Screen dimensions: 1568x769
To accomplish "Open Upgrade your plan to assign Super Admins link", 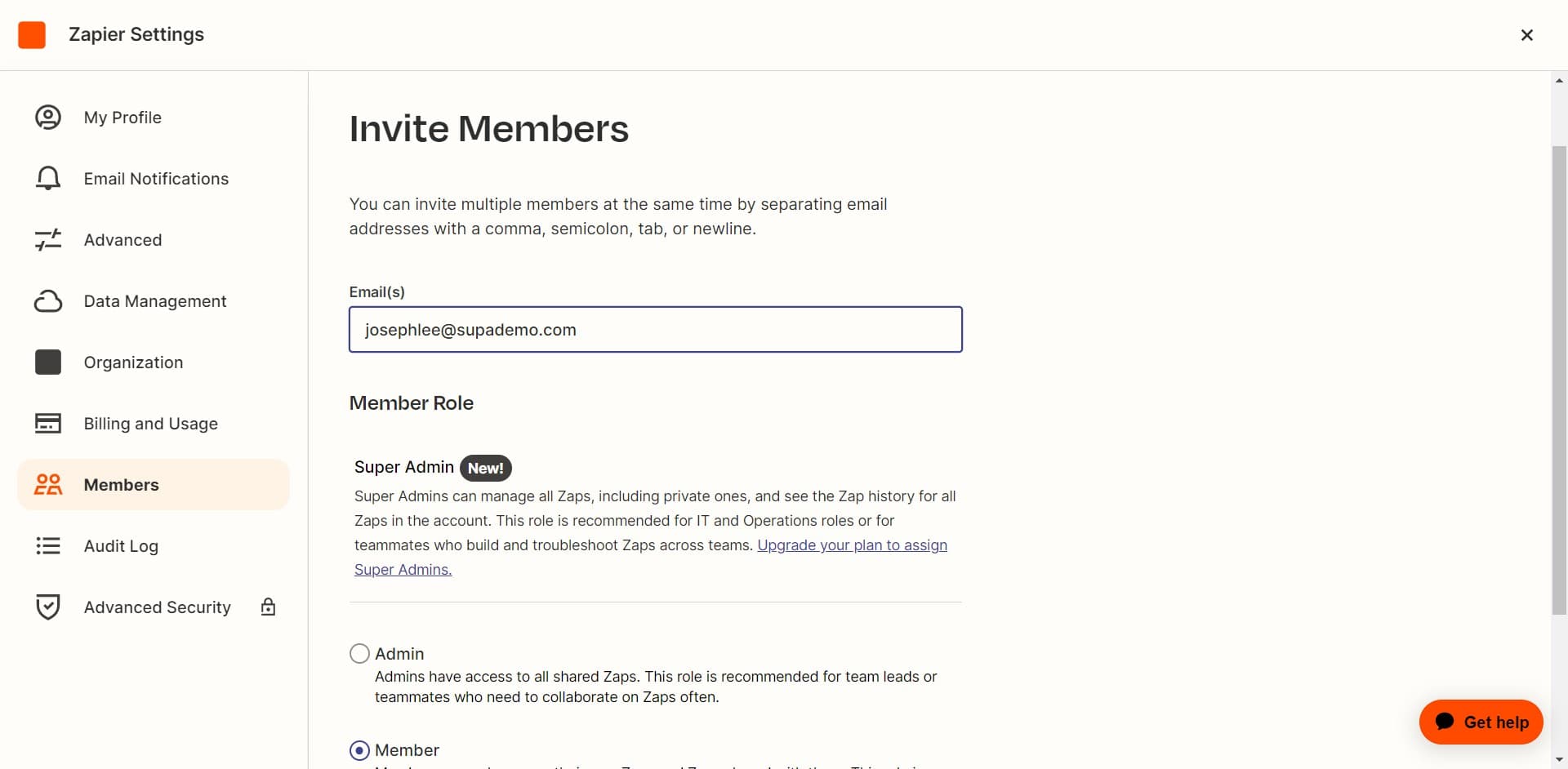I will coord(852,545).
